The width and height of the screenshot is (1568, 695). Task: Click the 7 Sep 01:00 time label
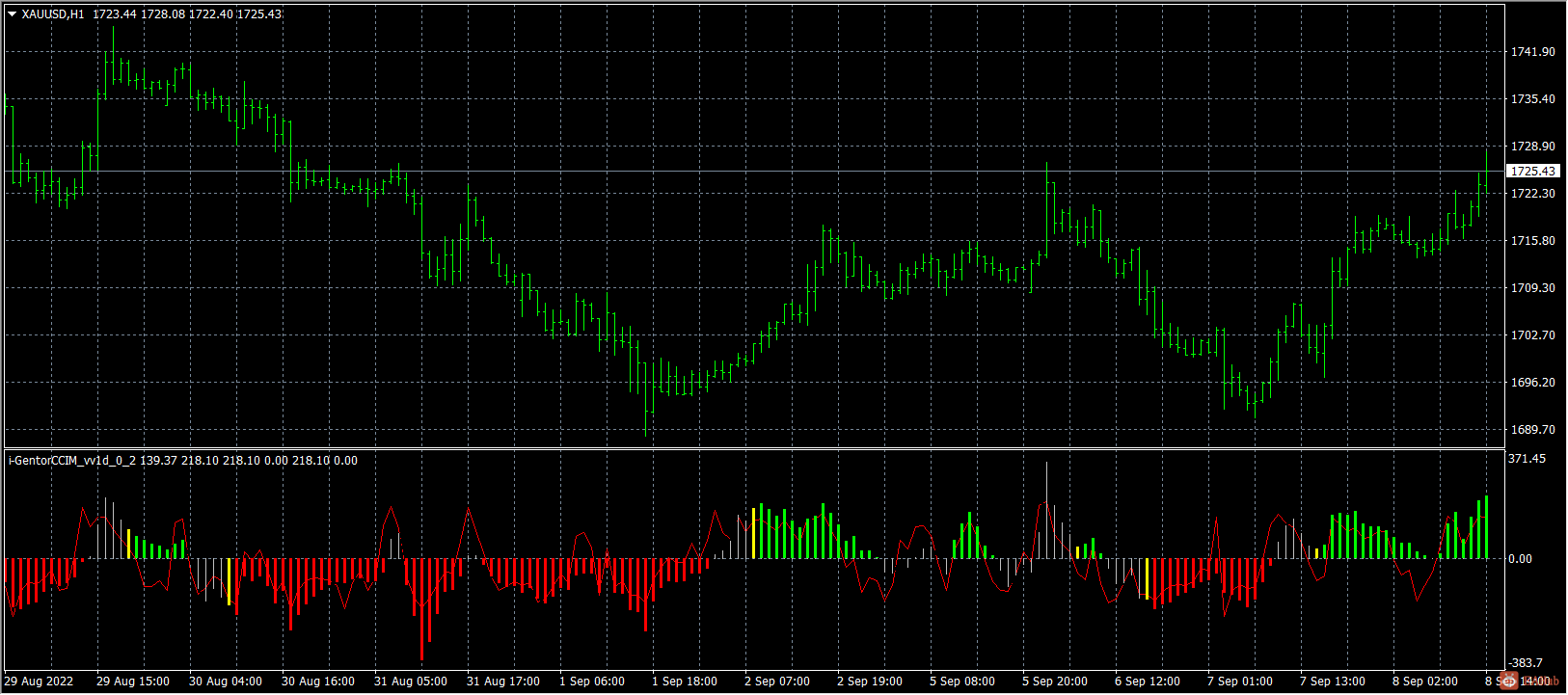1240,682
